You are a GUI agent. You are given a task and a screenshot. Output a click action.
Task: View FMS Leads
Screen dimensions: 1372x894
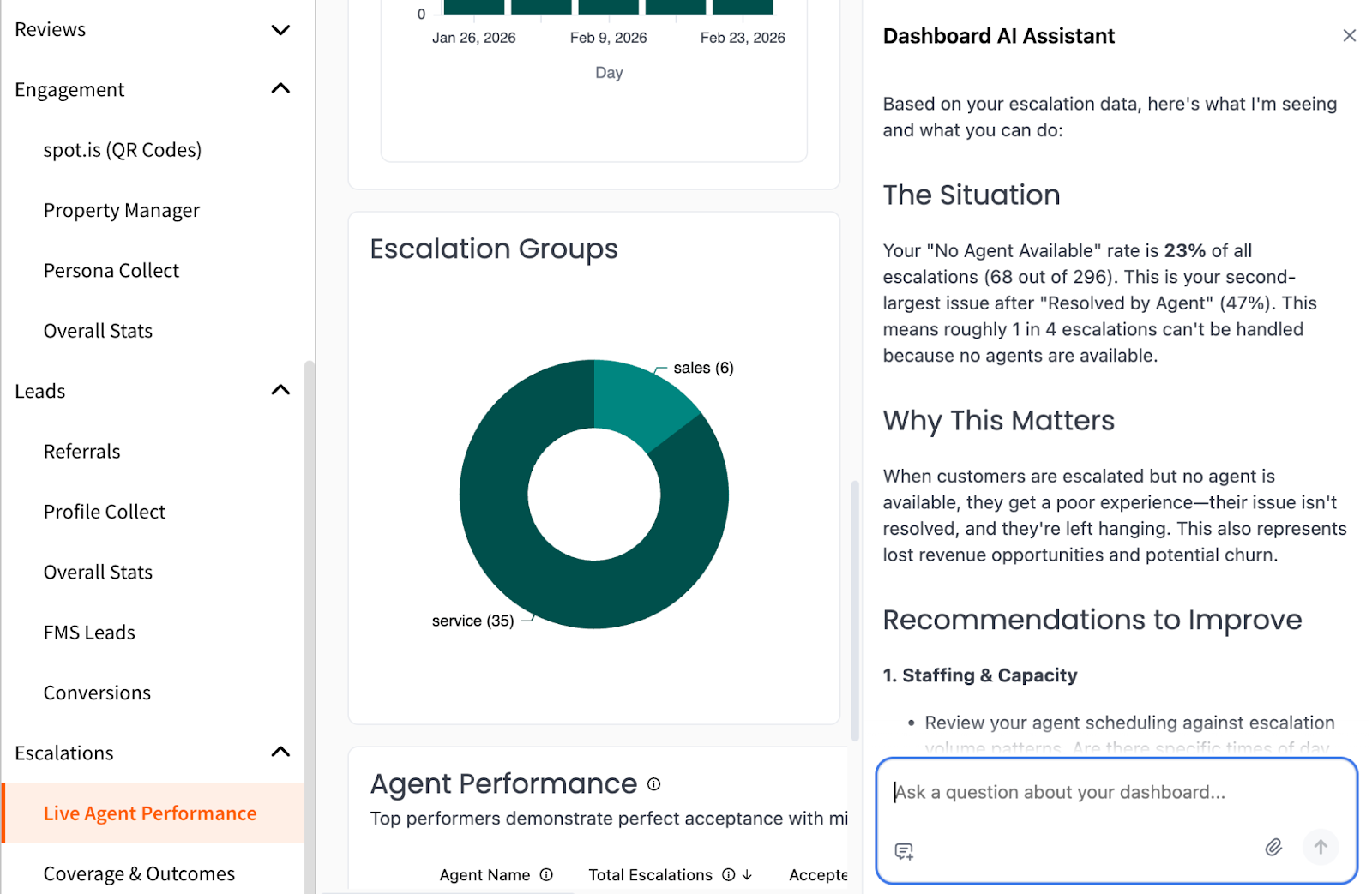click(89, 633)
